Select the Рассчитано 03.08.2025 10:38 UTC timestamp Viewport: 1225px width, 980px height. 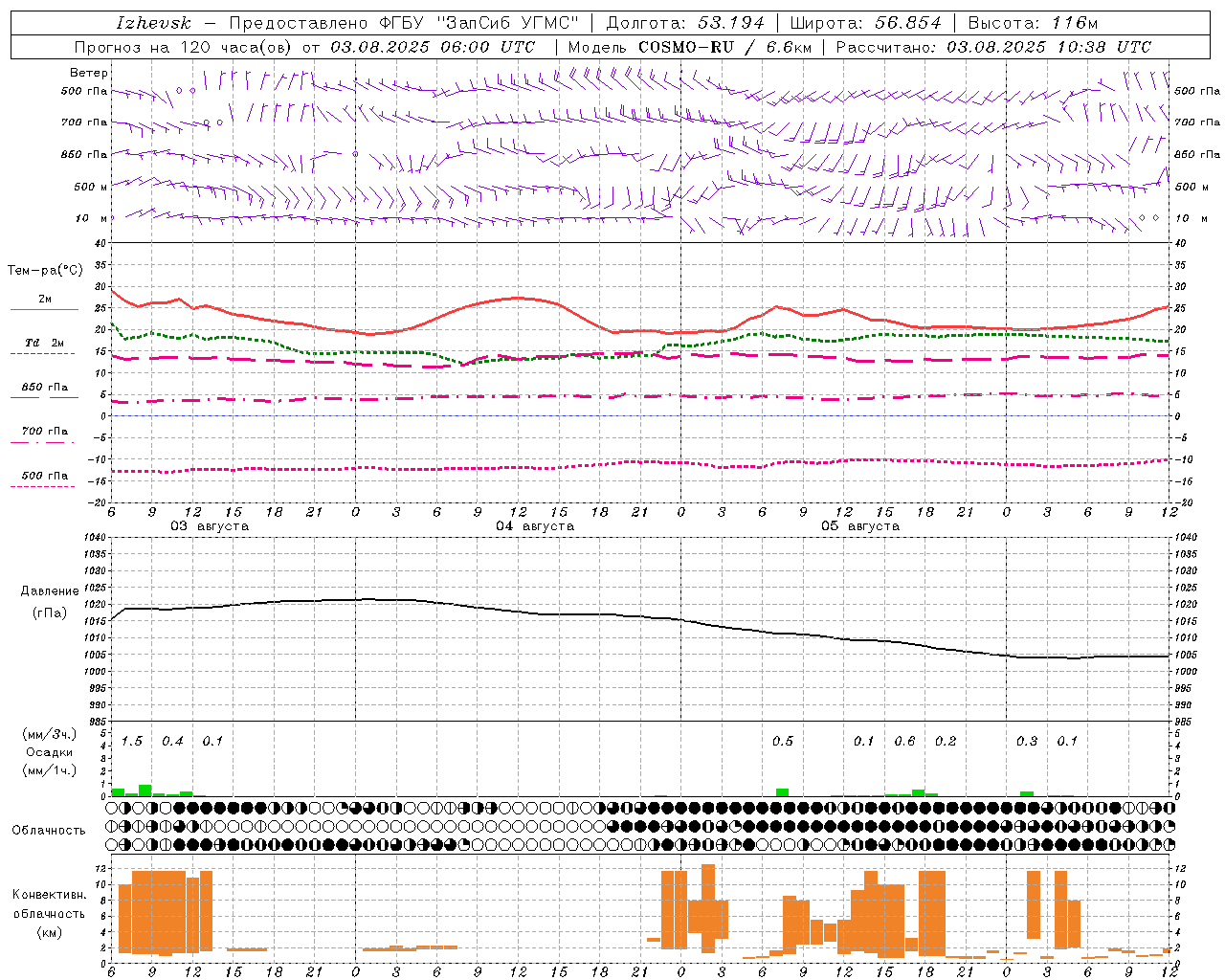[x=993, y=47]
